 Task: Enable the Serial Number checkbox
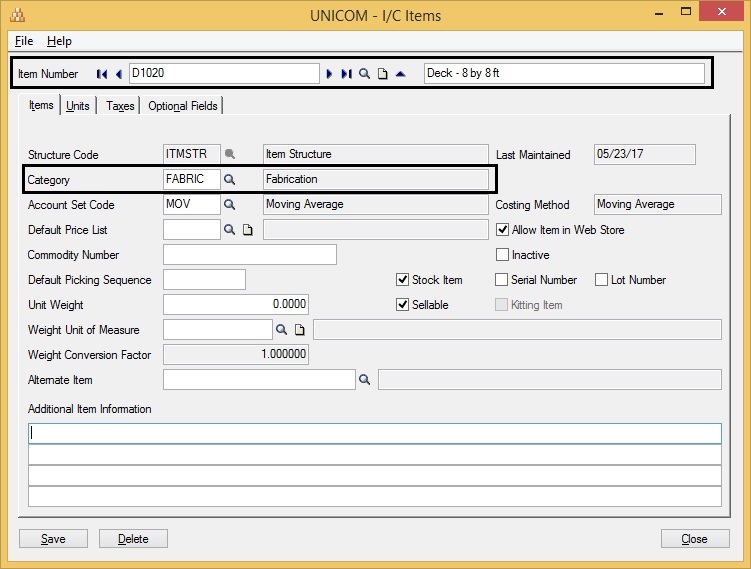click(x=501, y=280)
